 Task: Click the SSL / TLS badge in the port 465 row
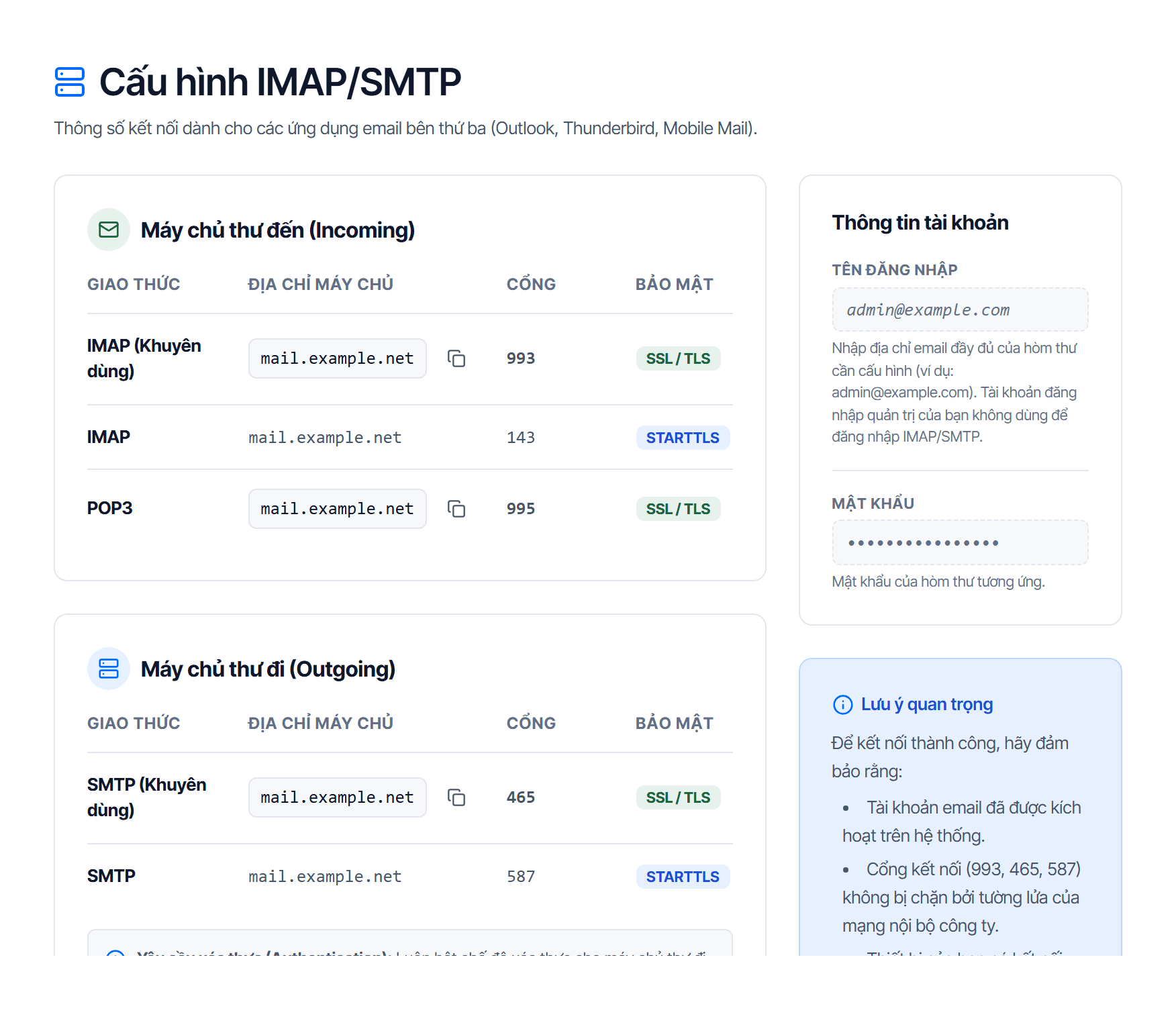click(678, 797)
